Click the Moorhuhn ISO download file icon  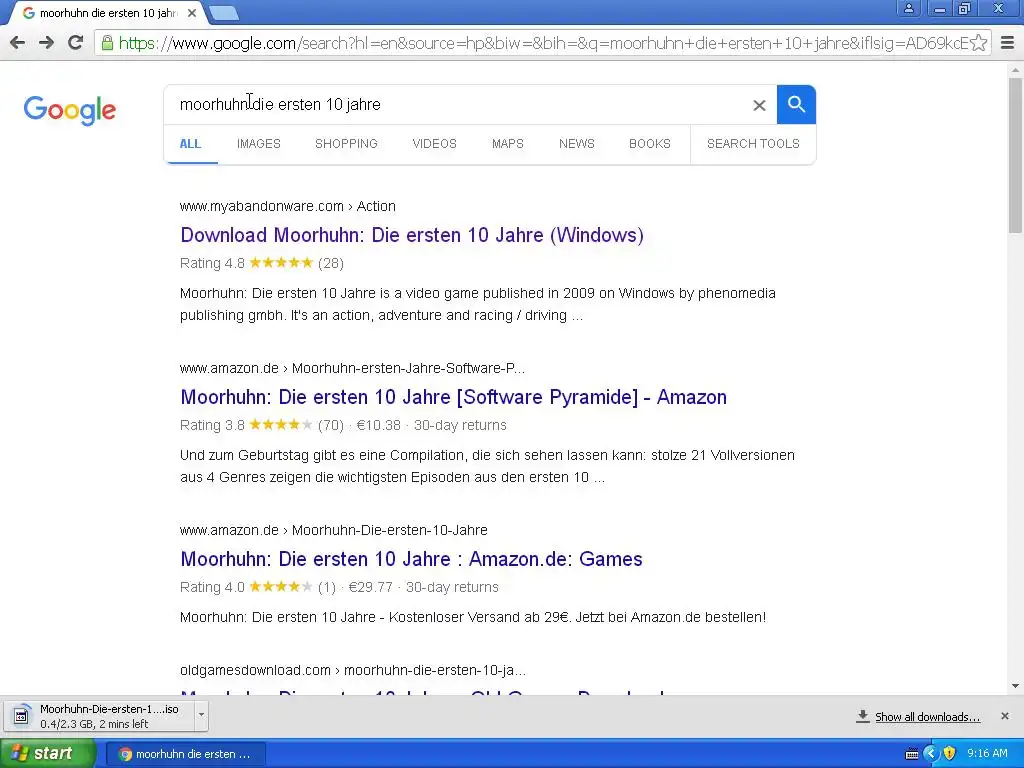21,716
